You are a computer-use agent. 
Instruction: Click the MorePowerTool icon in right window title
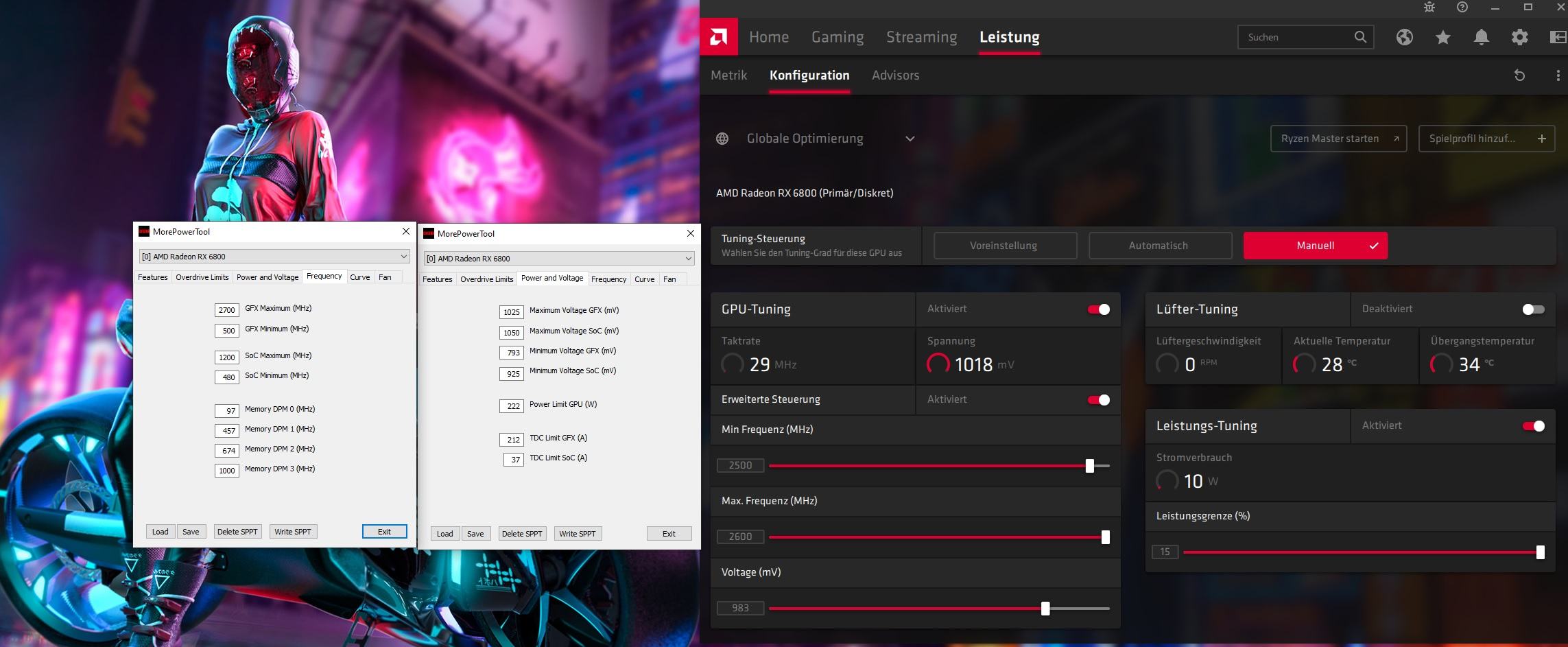[x=429, y=233]
